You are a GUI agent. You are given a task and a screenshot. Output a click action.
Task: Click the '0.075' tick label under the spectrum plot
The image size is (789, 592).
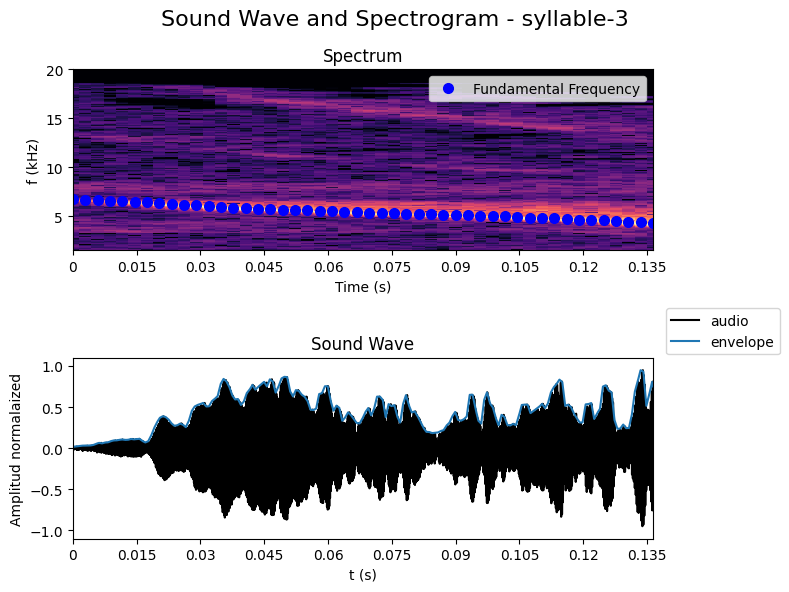392,267
